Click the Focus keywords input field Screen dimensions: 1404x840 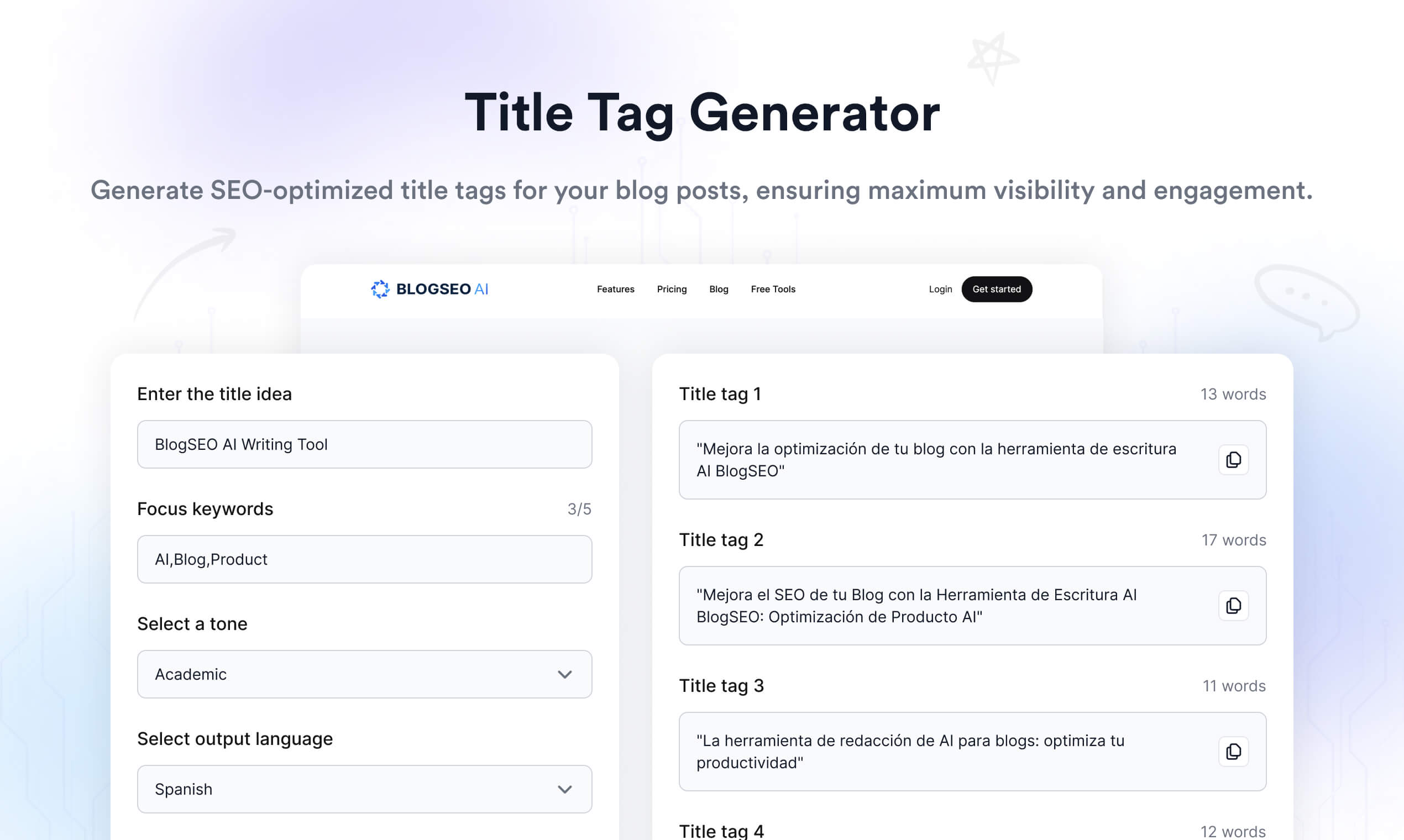(x=364, y=559)
